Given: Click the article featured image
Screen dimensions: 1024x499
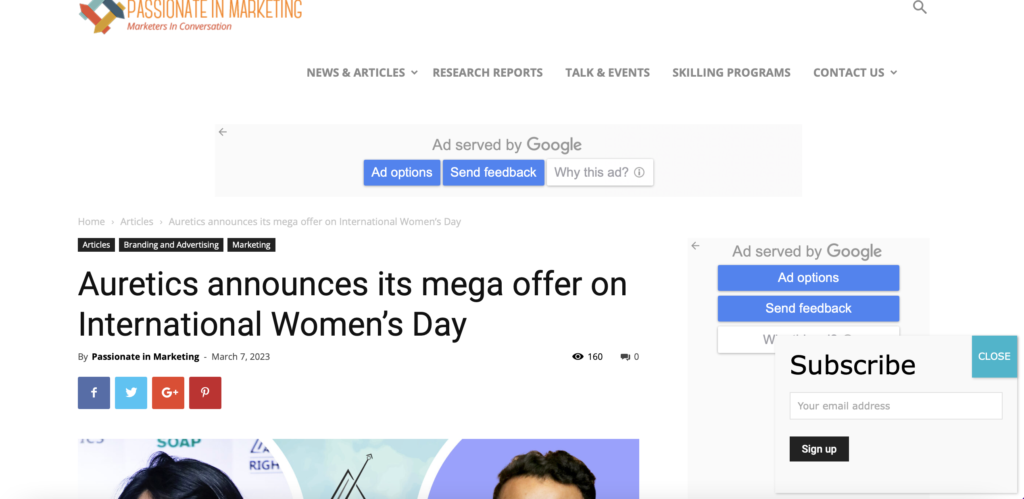Looking at the screenshot, I should 358,469.
